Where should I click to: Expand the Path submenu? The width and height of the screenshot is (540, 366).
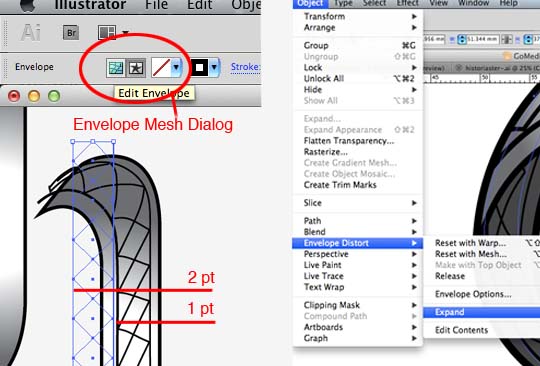click(358, 221)
